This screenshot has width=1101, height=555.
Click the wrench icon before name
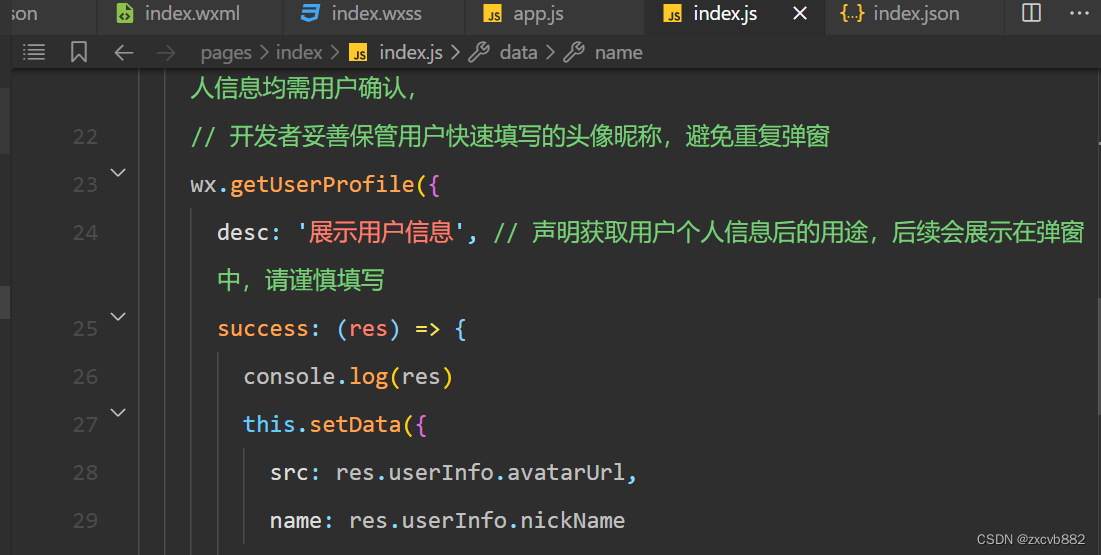tap(574, 52)
